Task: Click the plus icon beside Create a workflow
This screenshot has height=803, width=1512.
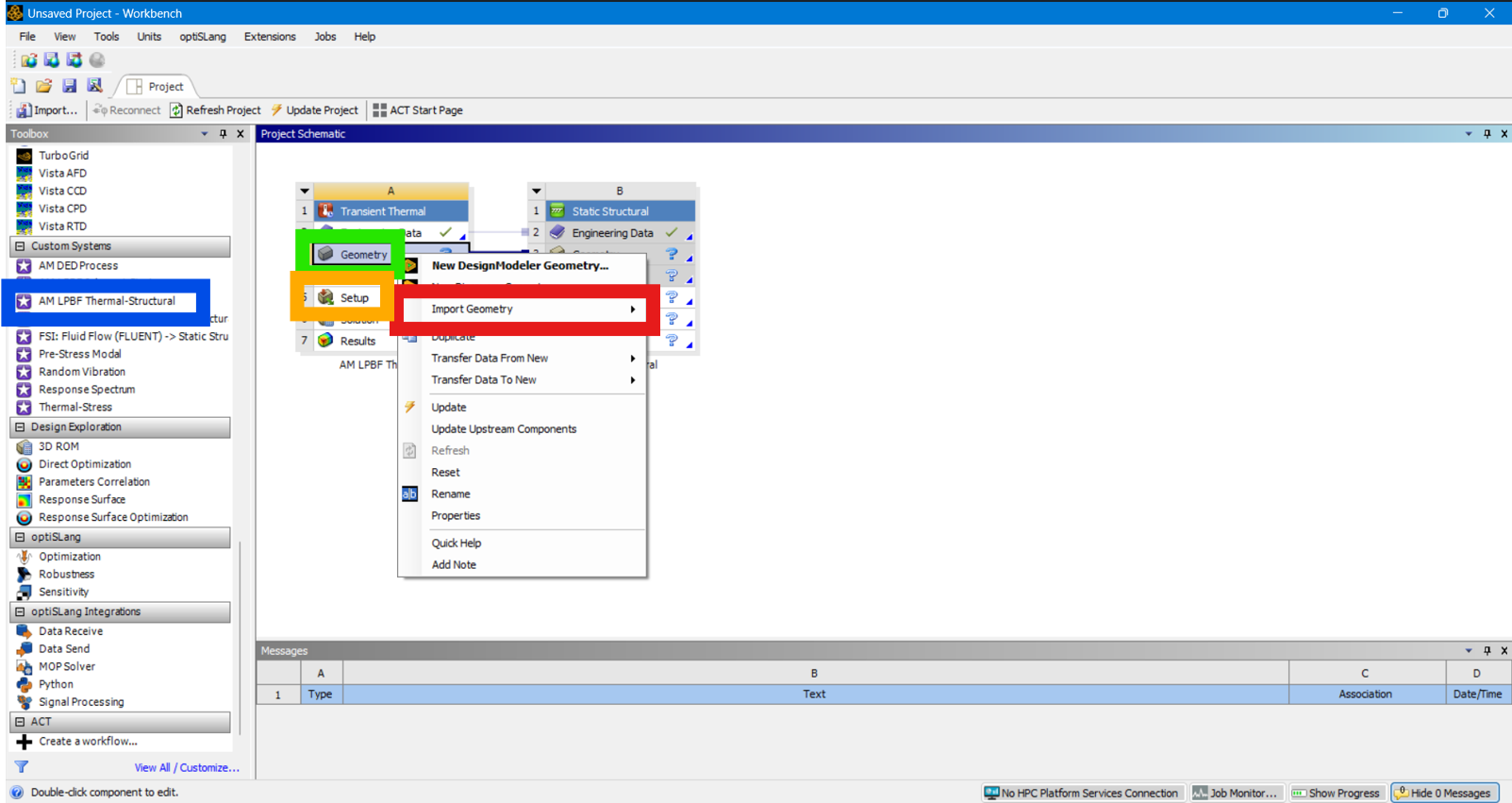Action: click(x=25, y=742)
